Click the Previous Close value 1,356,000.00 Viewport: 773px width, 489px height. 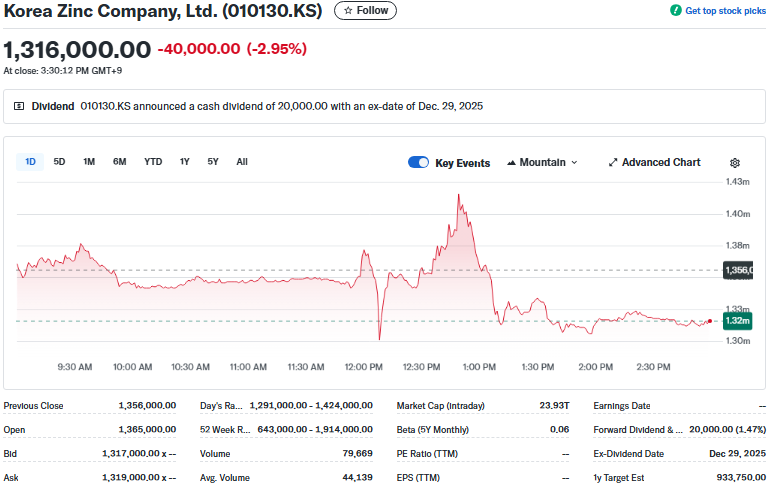147,405
